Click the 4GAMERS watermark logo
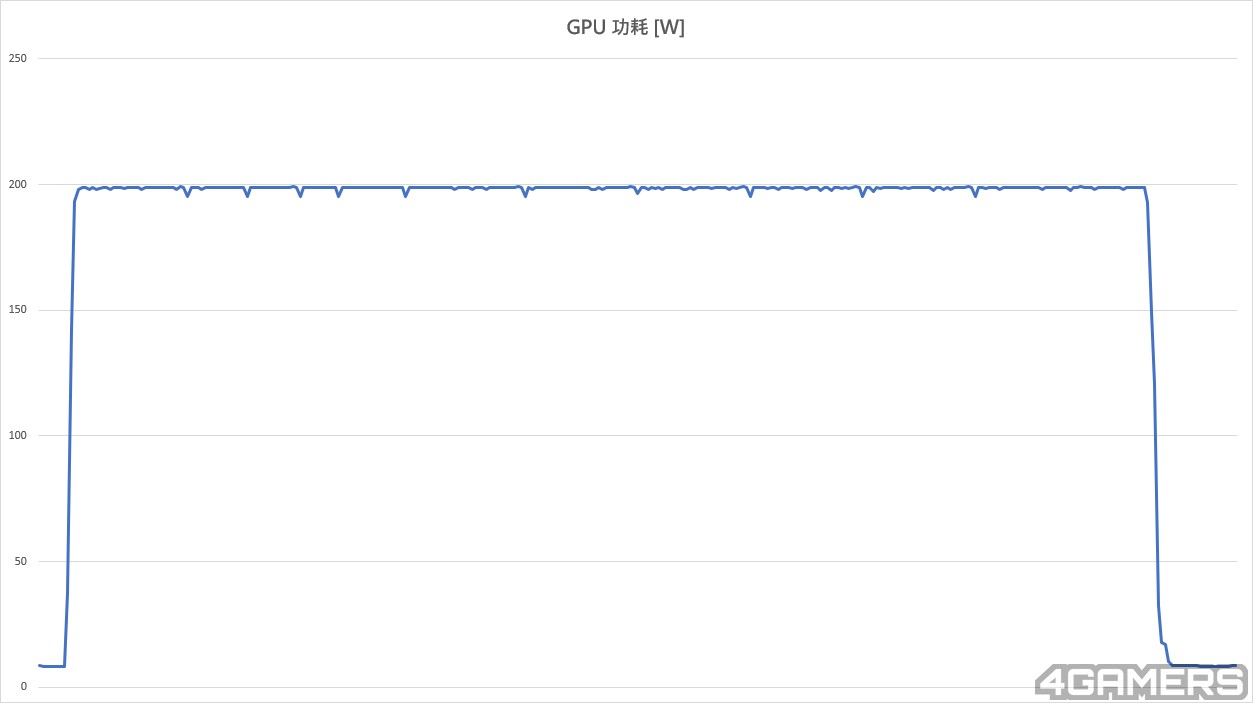The height and width of the screenshot is (703, 1253). (x=1141, y=681)
